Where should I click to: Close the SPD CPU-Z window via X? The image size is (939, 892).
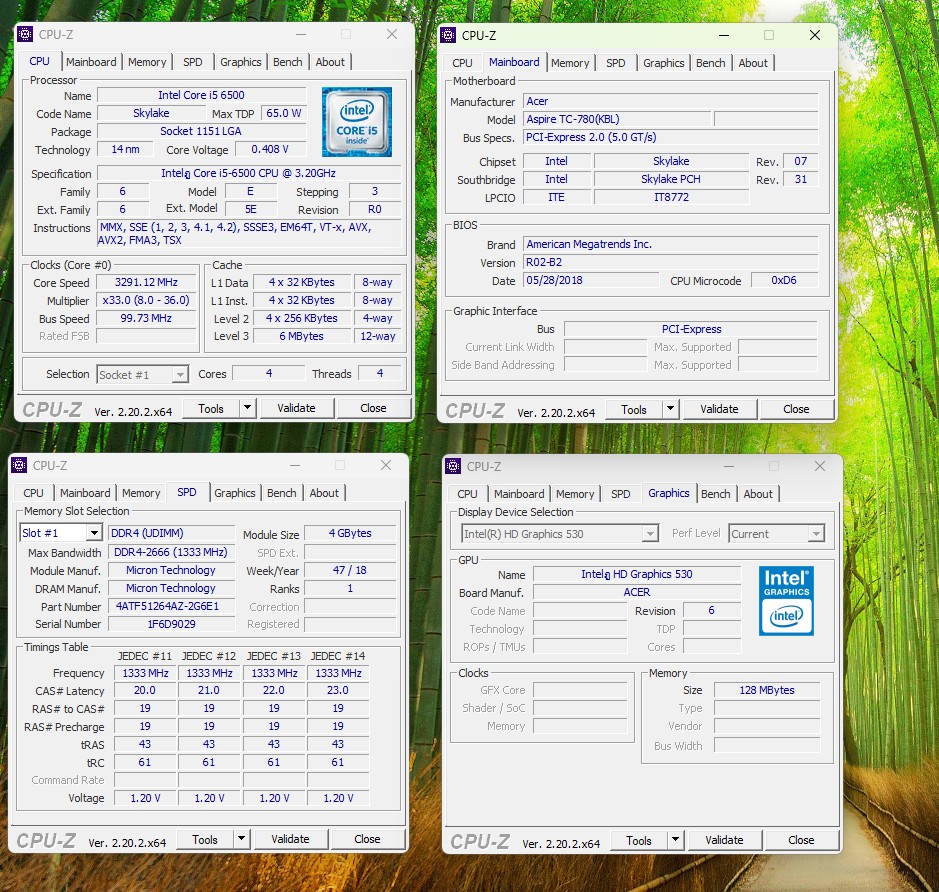click(x=386, y=465)
